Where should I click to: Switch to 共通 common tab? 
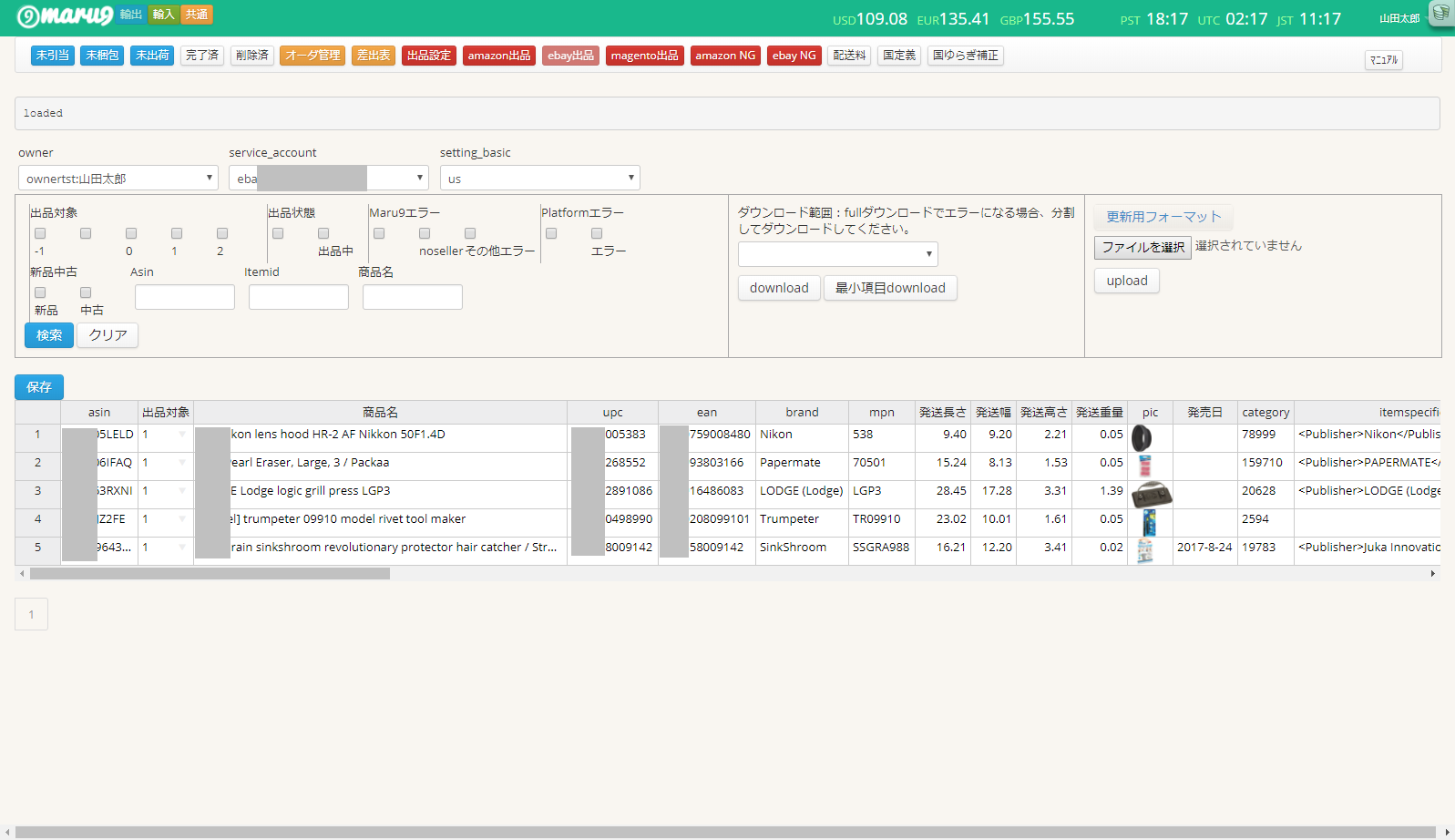click(197, 15)
